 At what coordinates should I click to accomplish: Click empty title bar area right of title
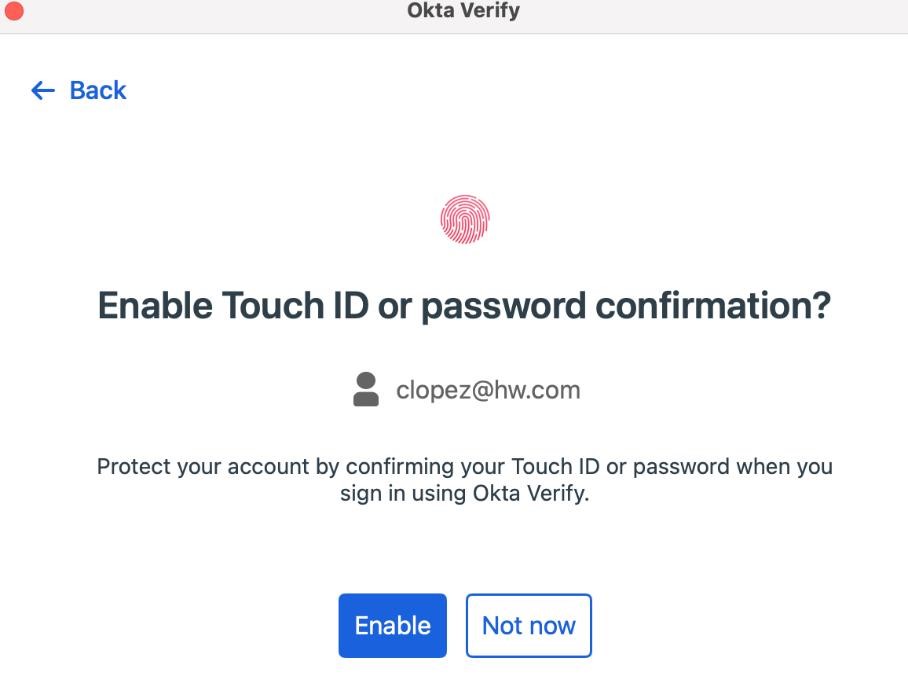point(700,12)
